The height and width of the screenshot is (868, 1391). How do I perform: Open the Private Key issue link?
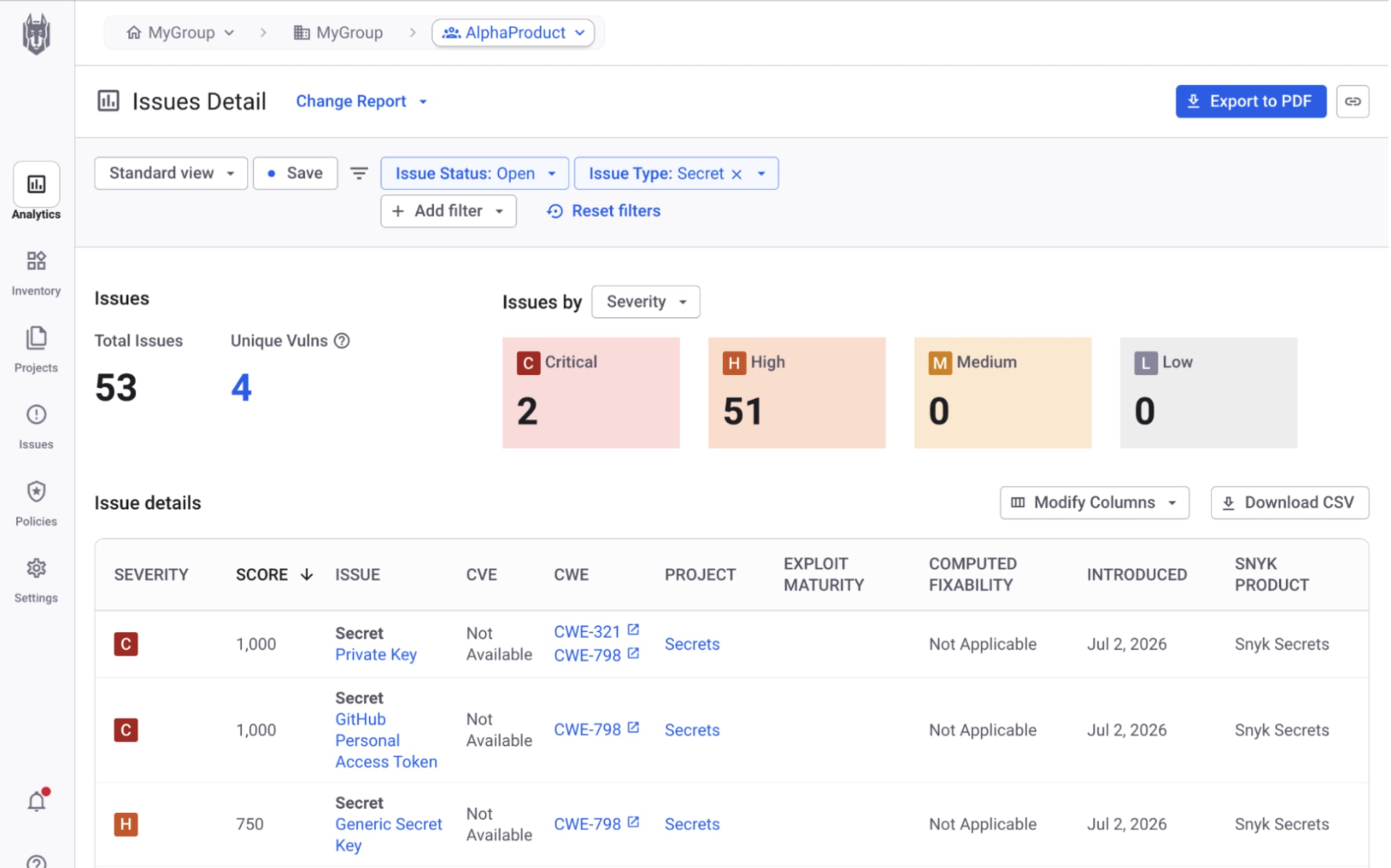tap(377, 655)
